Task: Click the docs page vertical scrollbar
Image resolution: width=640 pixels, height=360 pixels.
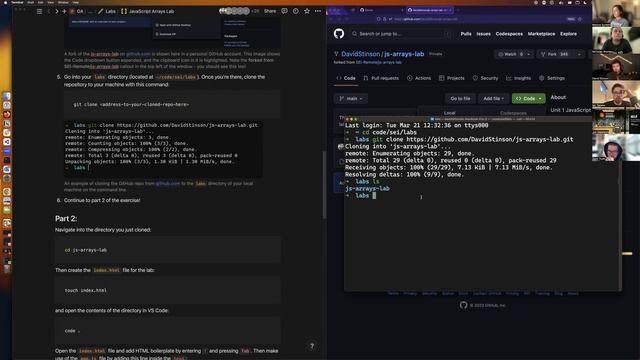Action: click(x=324, y=184)
